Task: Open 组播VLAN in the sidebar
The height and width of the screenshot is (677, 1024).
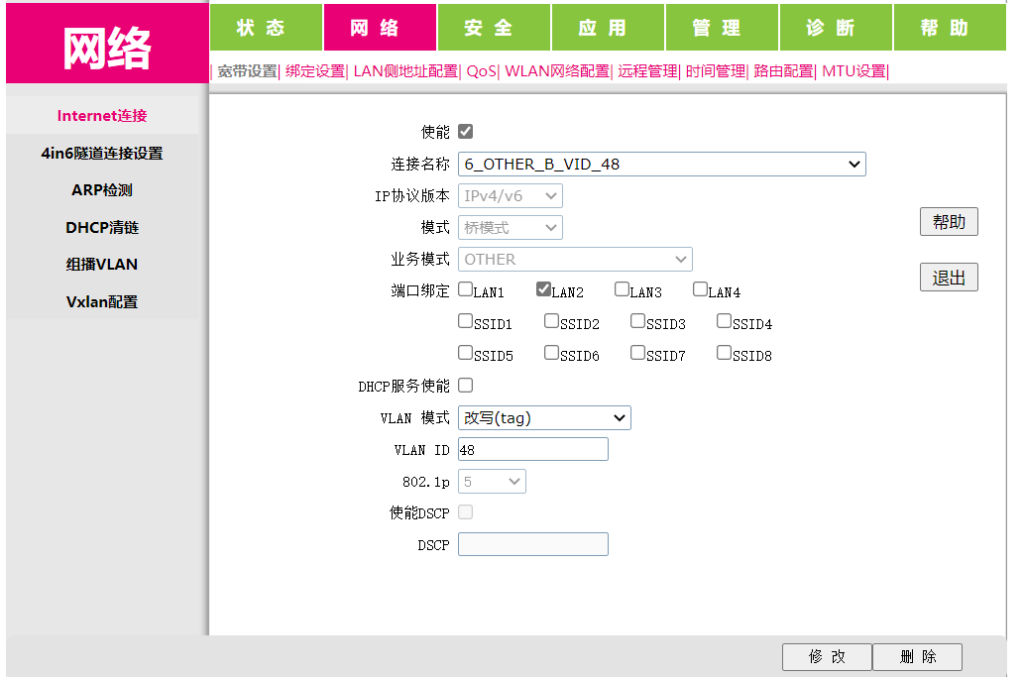Action: [x=102, y=264]
